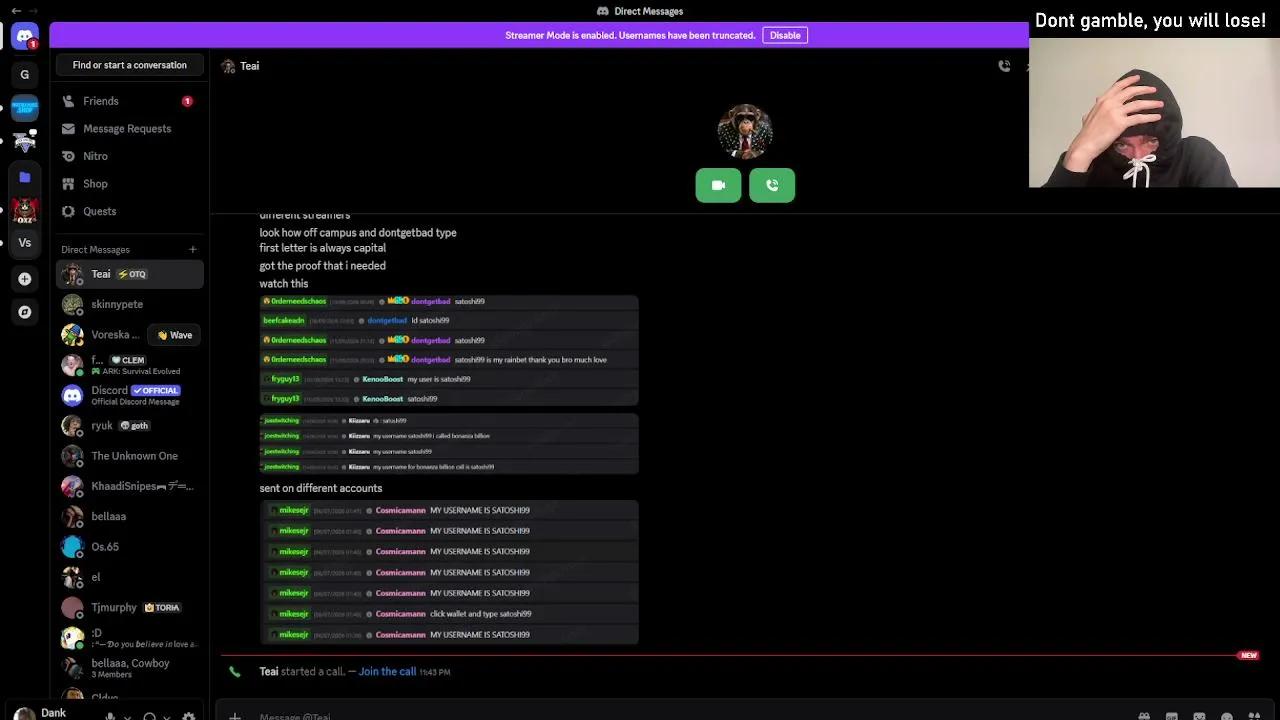The image size is (1280, 720).
Task: Open the Klizzaru chat screenshot attachment
Action: tap(449, 443)
